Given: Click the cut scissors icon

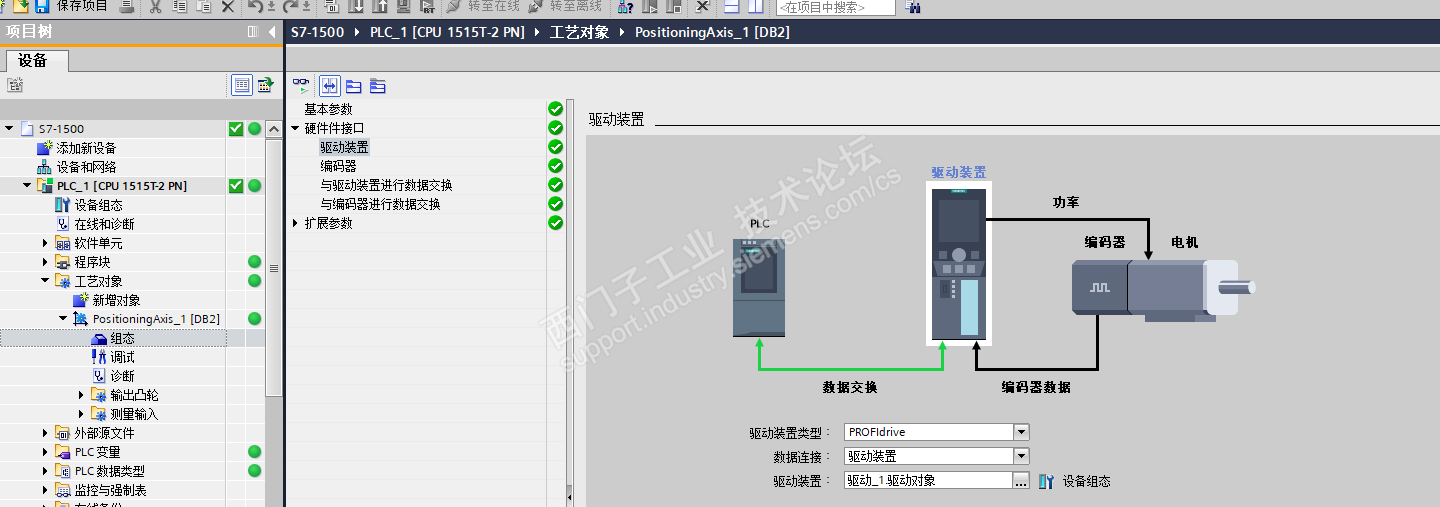Looking at the screenshot, I should (155, 6).
